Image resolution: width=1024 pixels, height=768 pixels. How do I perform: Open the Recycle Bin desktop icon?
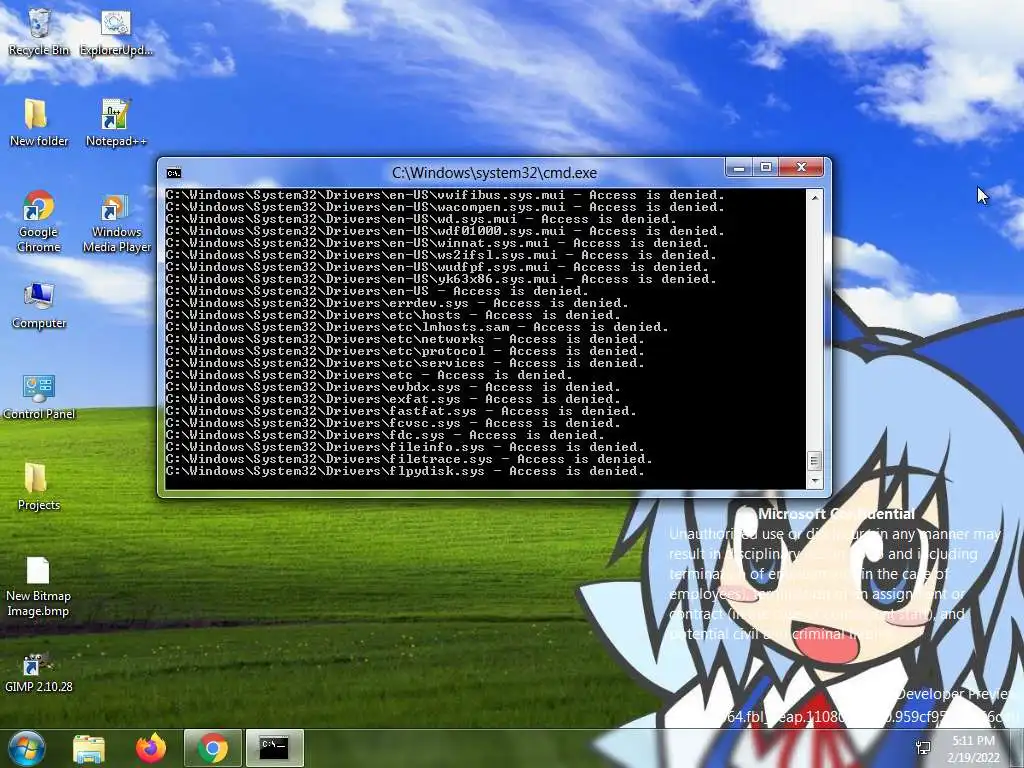tap(39, 33)
